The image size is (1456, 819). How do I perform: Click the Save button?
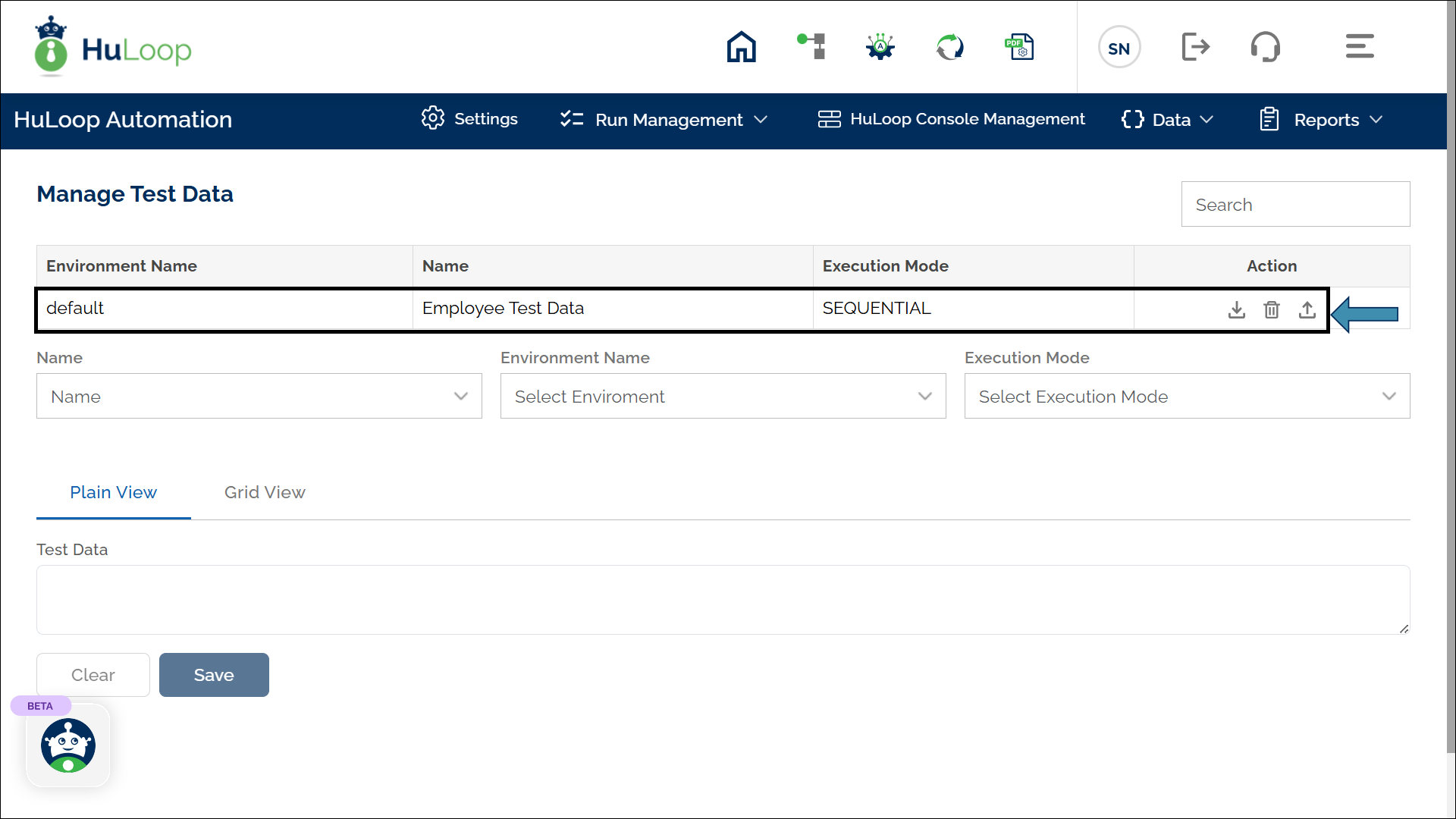pos(214,675)
